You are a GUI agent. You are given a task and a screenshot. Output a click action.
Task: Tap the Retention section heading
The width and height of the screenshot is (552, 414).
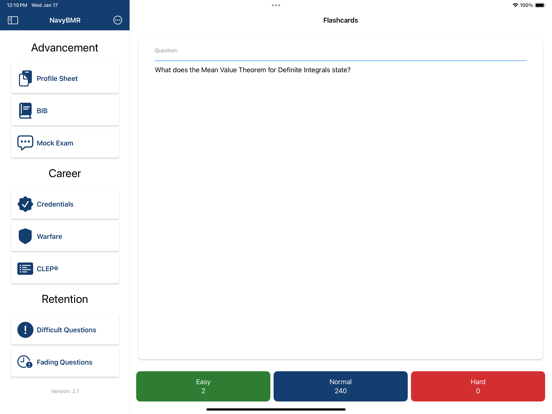point(65,299)
